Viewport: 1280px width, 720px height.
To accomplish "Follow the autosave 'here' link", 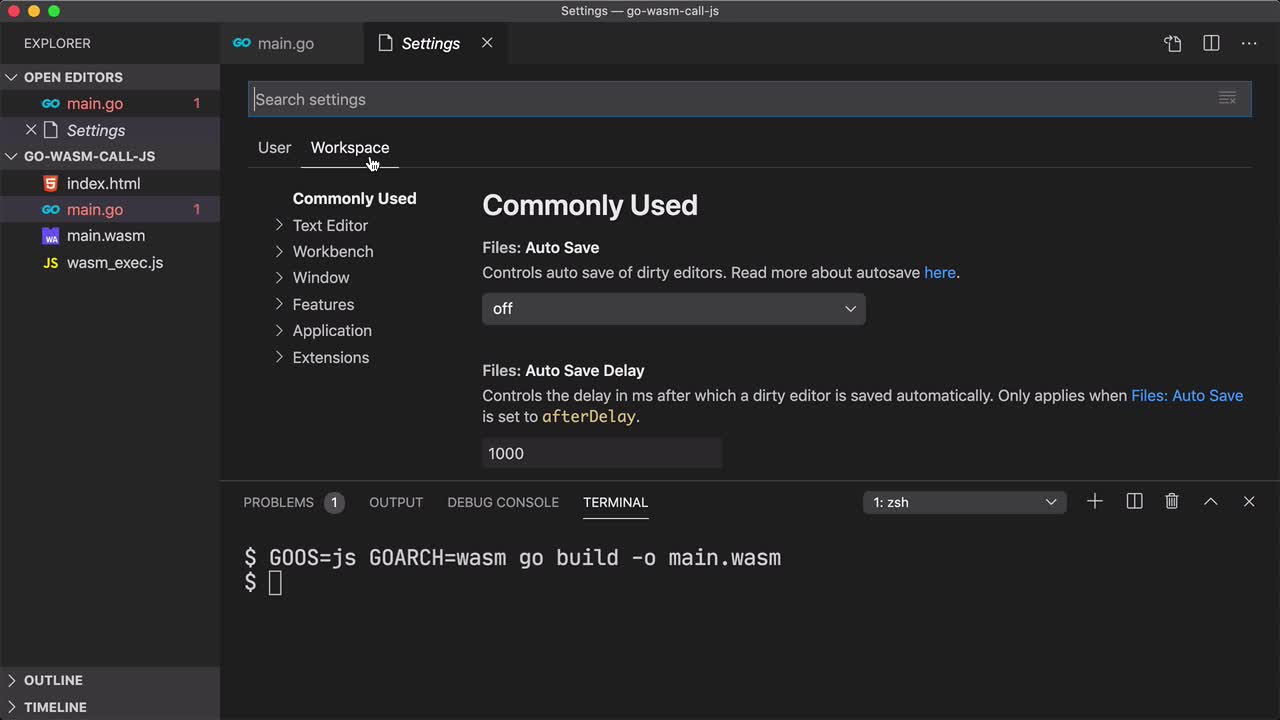I will coord(939,272).
